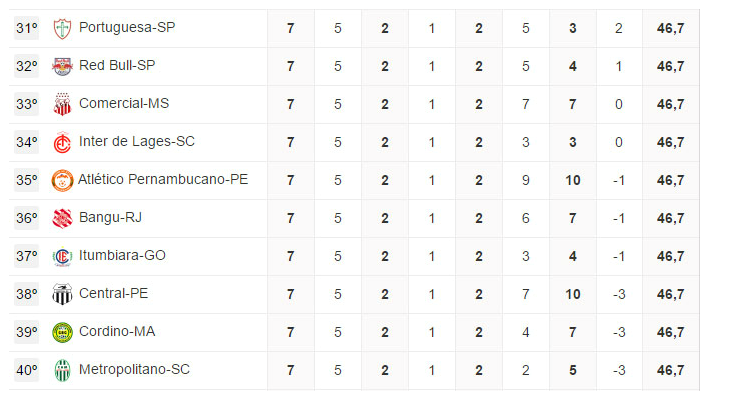
Task: Select the Atlético Pernambucano-PE team name
Action: point(163,180)
